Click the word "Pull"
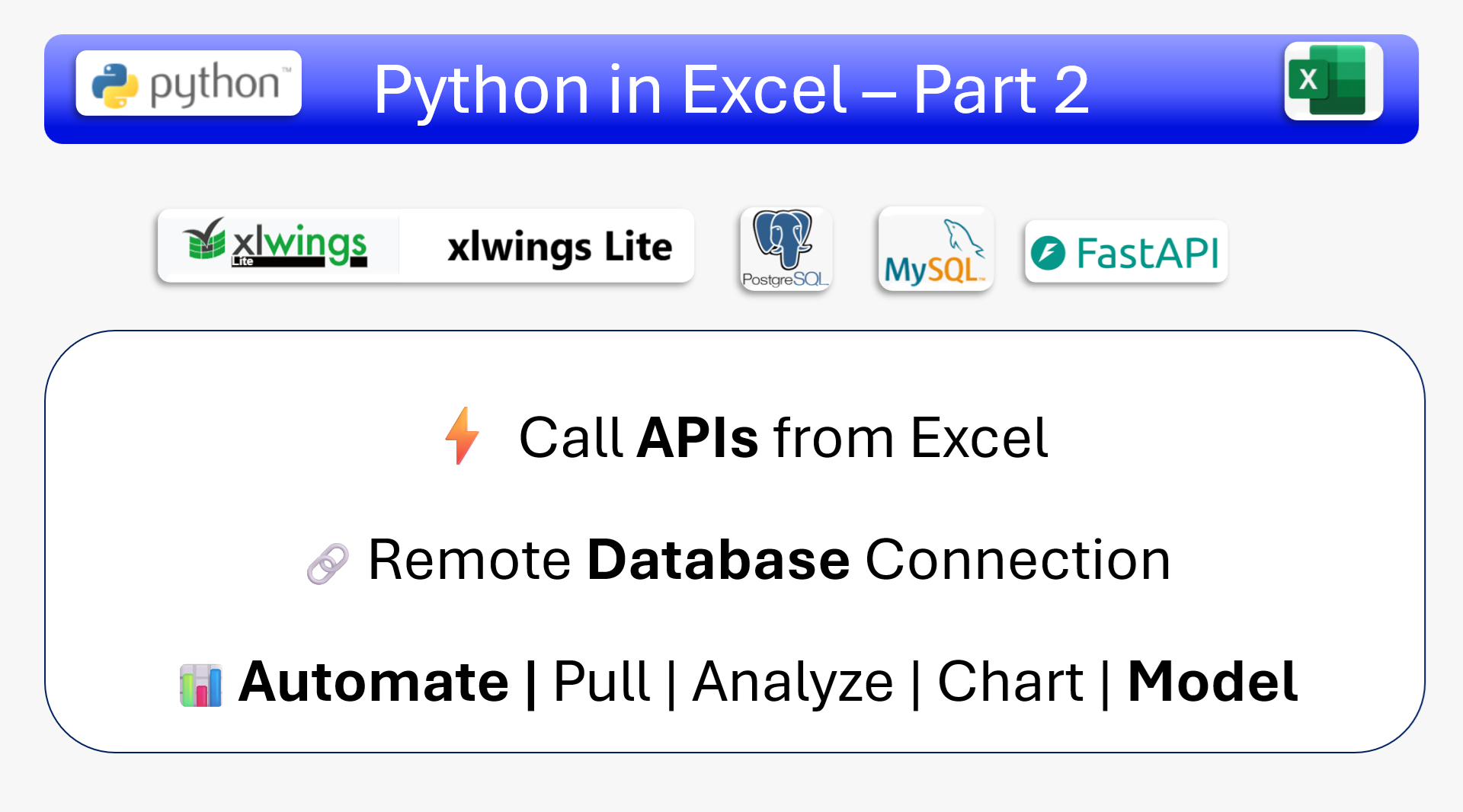 pos(601,681)
